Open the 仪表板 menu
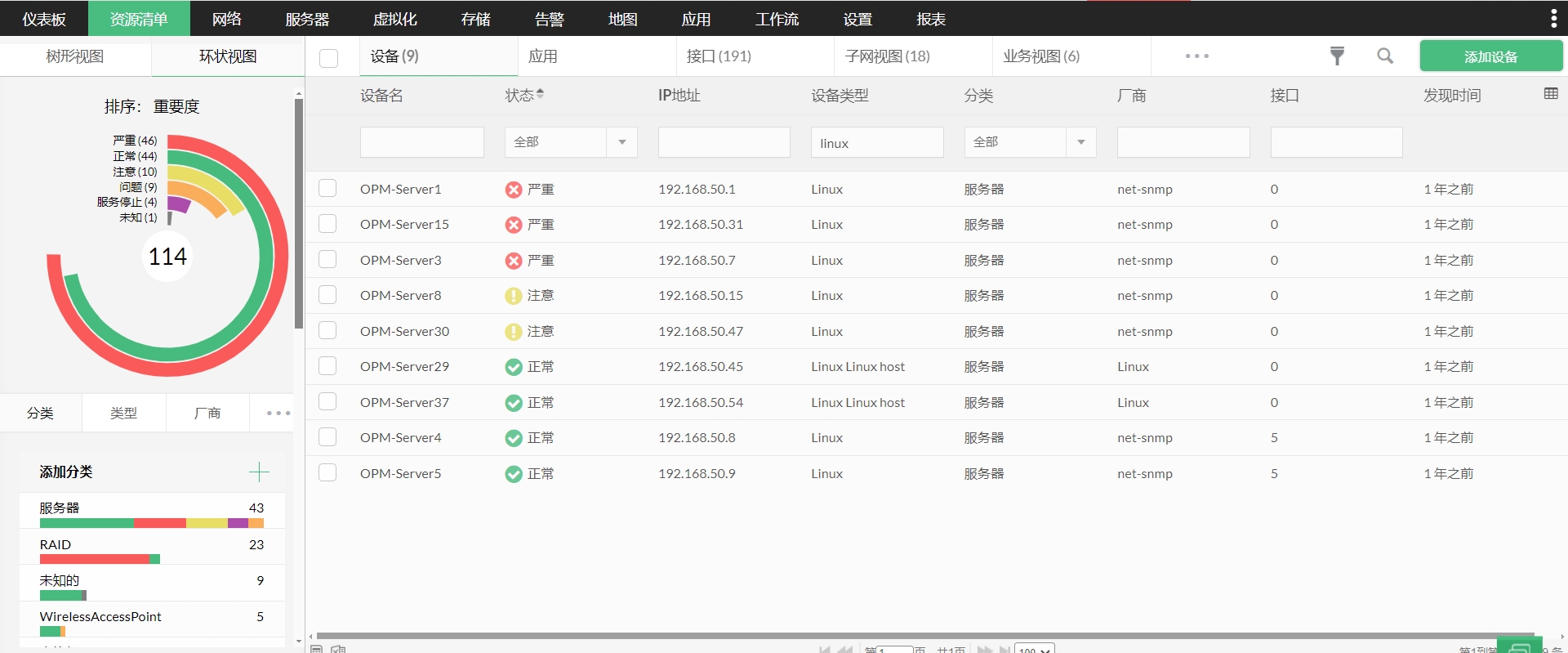 (x=44, y=19)
